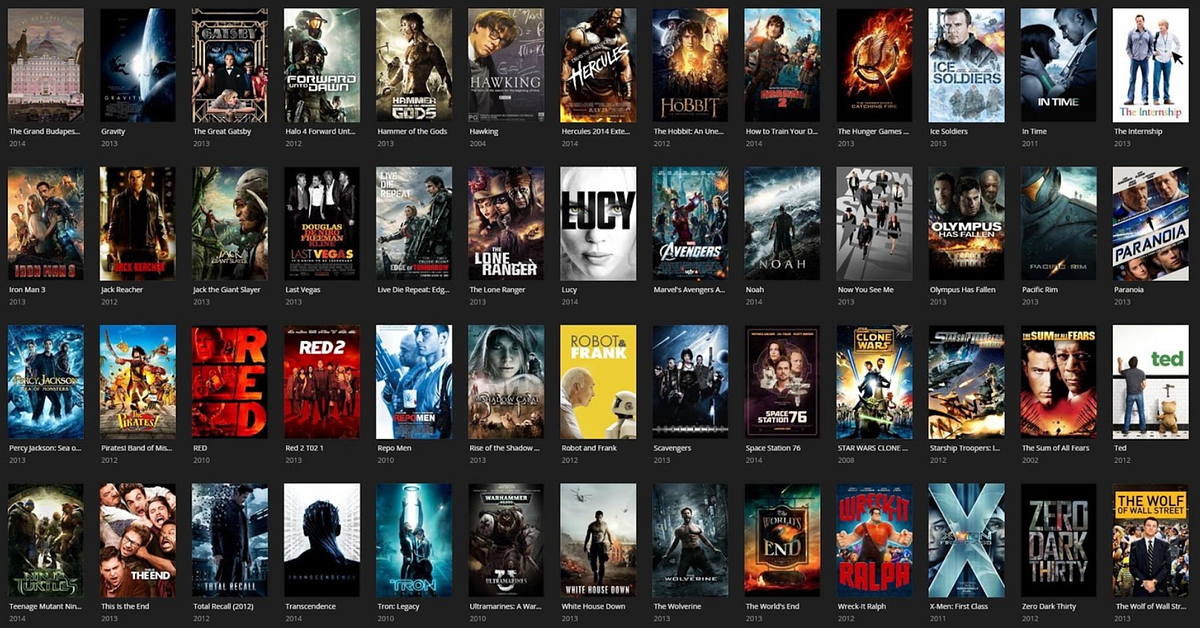Select Olympus Has Fallen poster
Screen dimensions: 1200x628
pyautogui.click(x=966, y=223)
